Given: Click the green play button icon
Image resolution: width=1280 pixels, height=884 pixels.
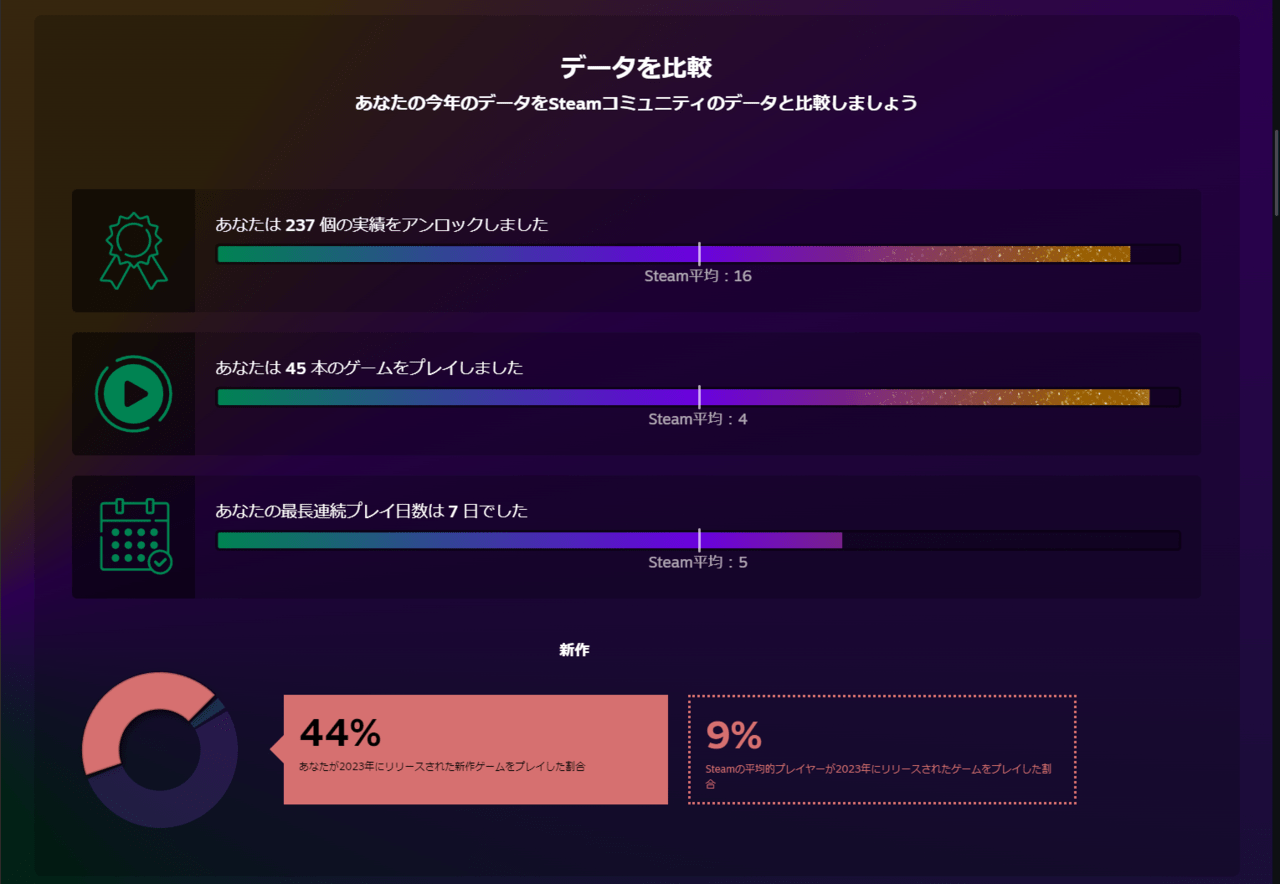Looking at the screenshot, I should (133, 394).
